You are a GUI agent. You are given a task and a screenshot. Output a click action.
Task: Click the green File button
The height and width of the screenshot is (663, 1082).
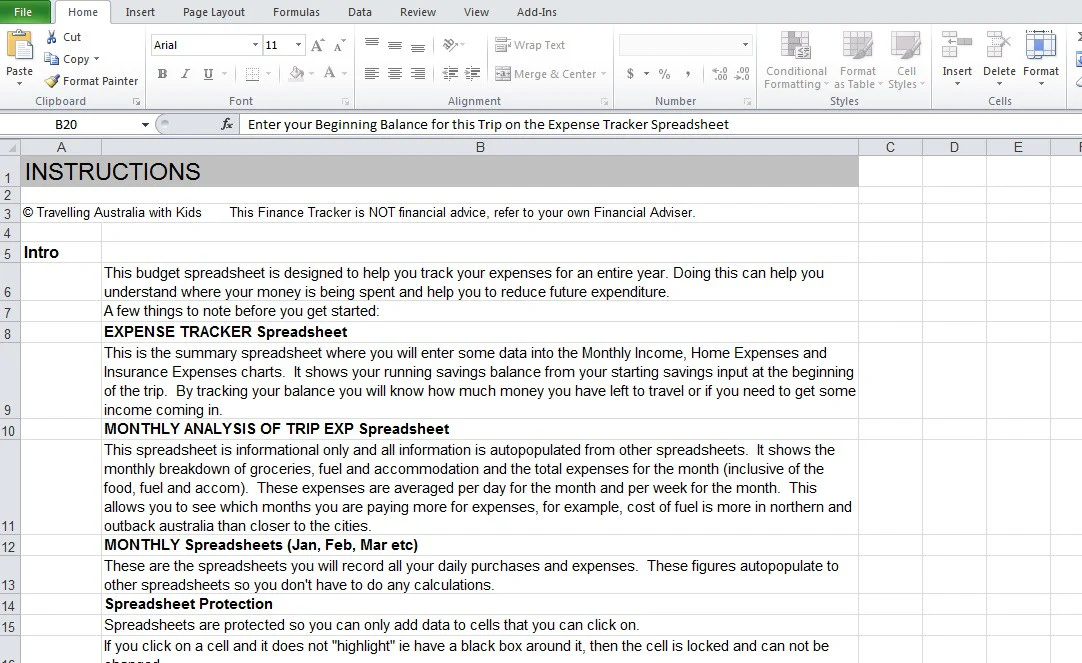pos(23,12)
